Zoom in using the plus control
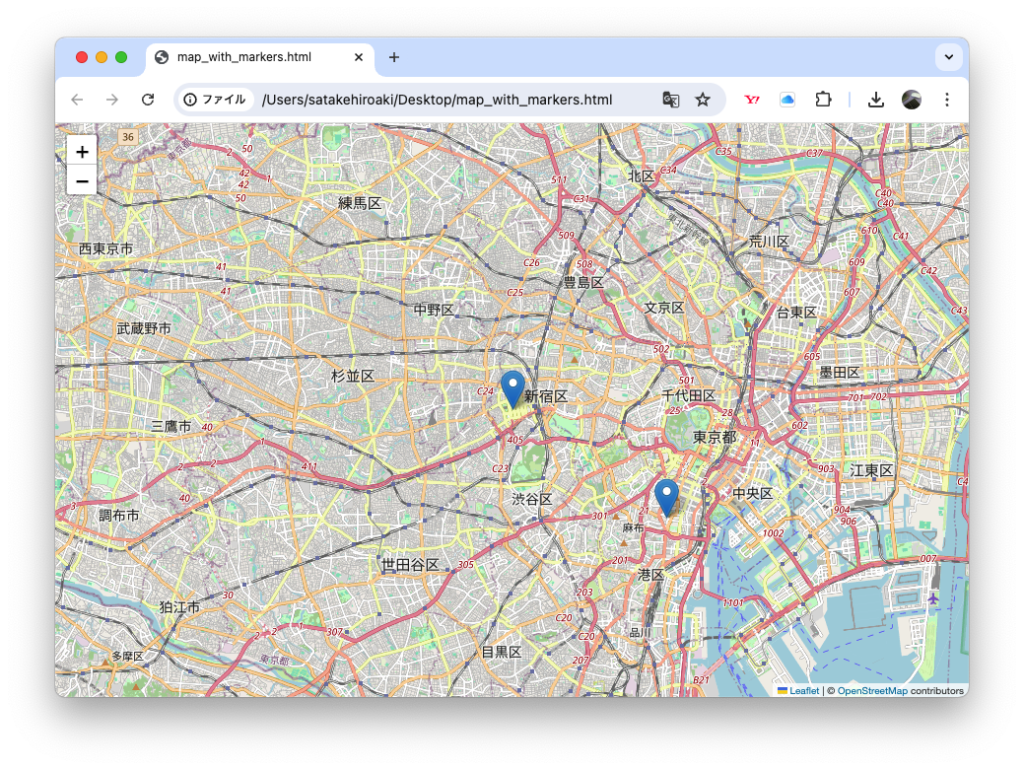Viewport: 1024px width, 770px height. click(x=81, y=151)
